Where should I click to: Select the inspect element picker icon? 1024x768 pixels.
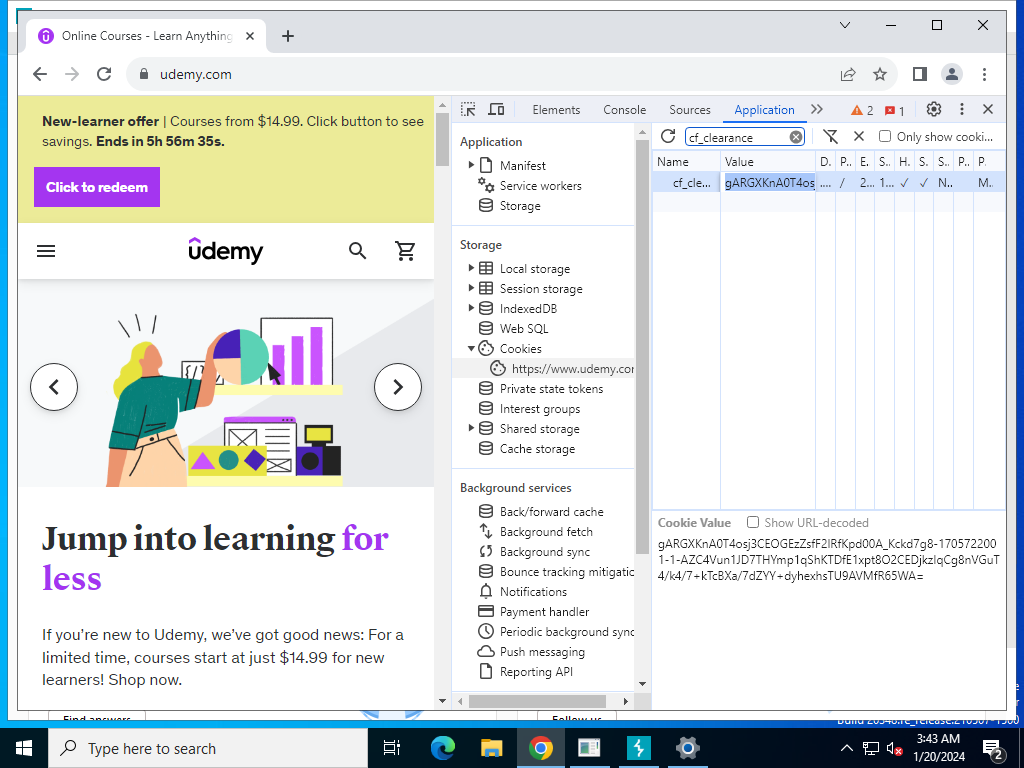tap(468, 109)
